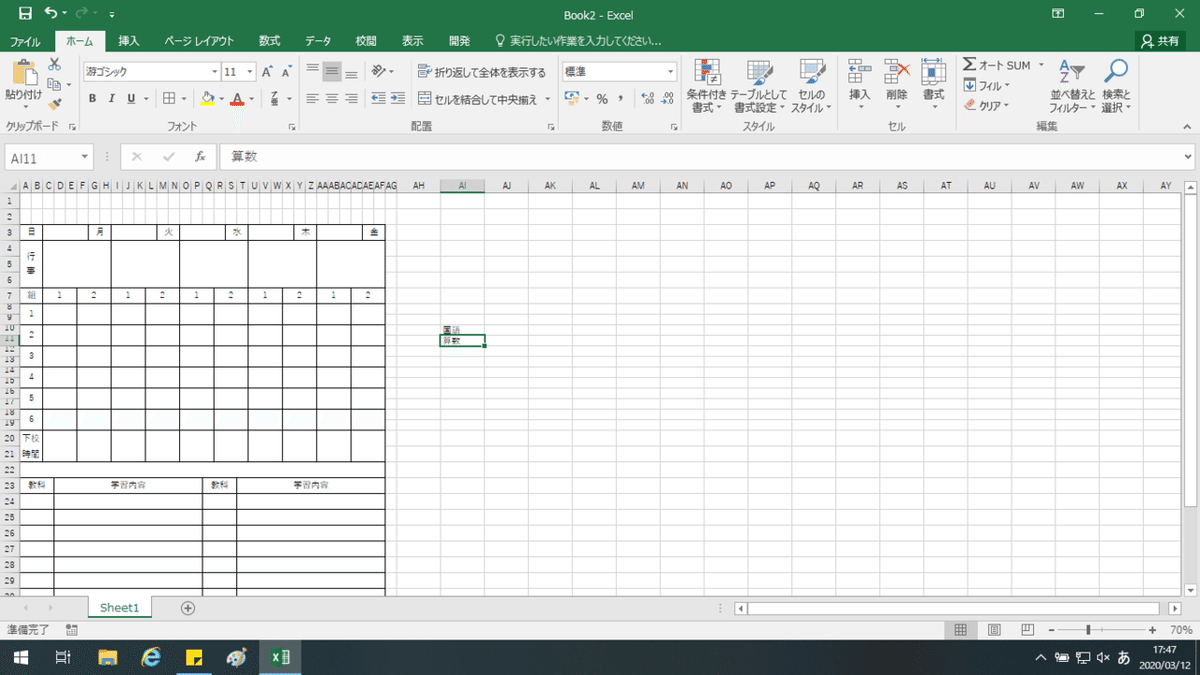Switch to Page Layout view icon

coord(994,630)
